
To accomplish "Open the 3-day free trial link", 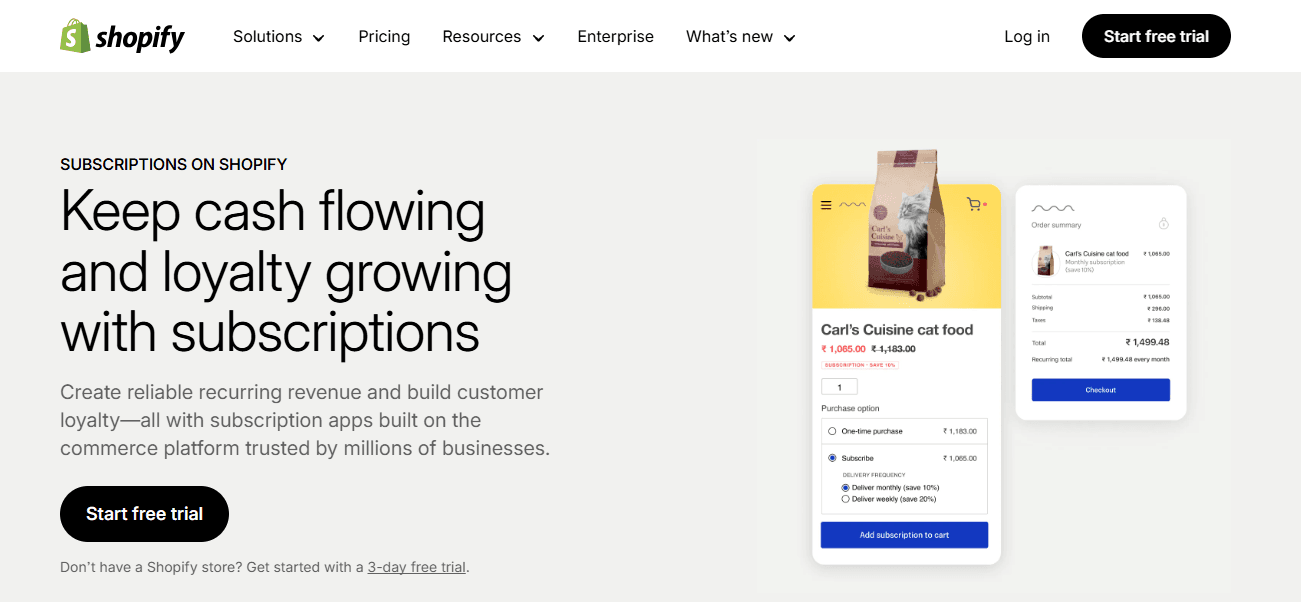I will click(416, 567).
